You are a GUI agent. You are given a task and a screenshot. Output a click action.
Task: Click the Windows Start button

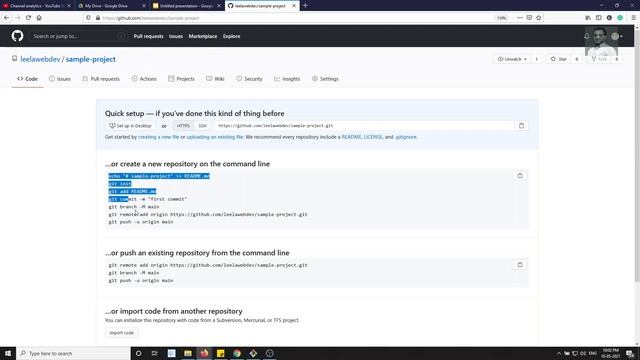(8, 353)
